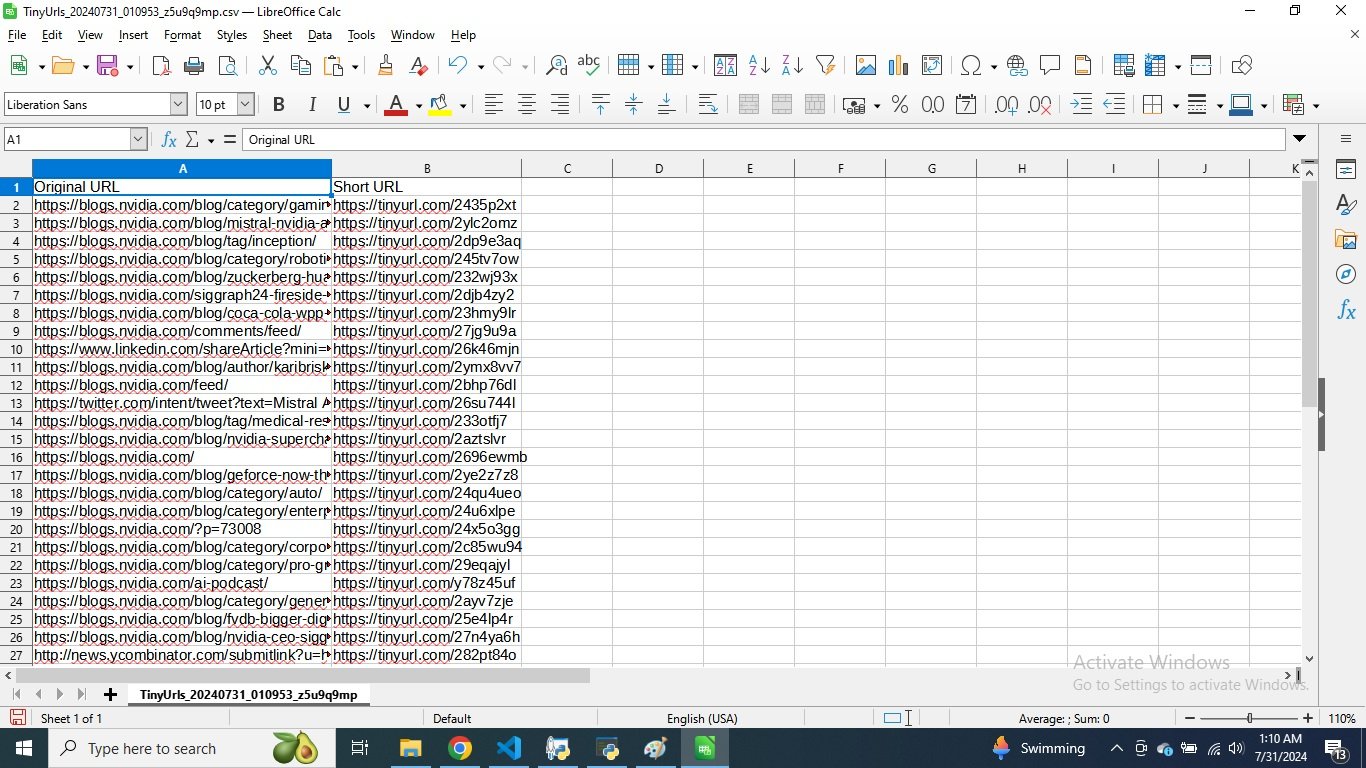
Task: Open the Sheet menu
Action: pos(277,35)
